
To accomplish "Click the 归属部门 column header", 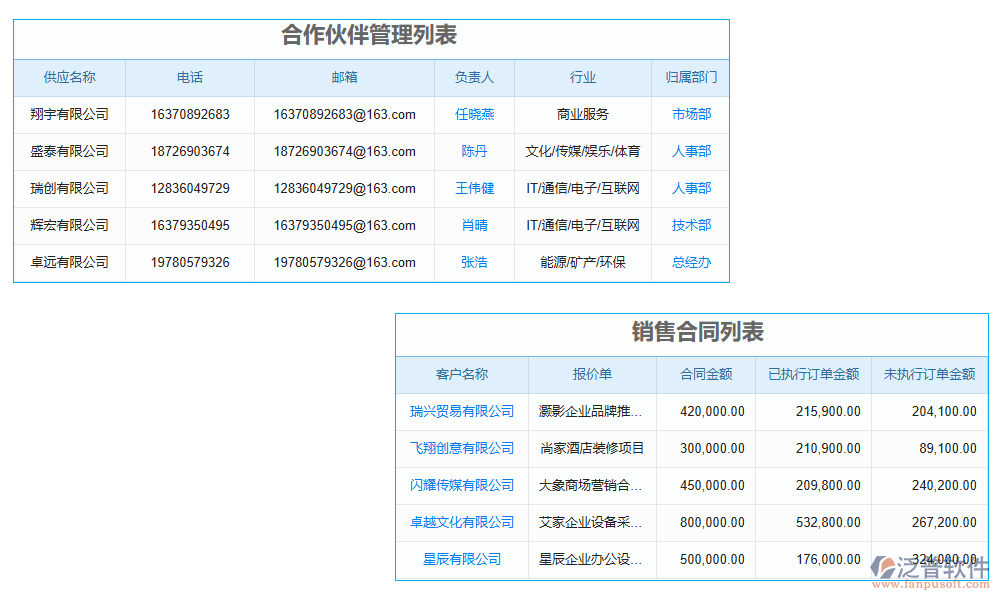I will click(x=690, y=78).
